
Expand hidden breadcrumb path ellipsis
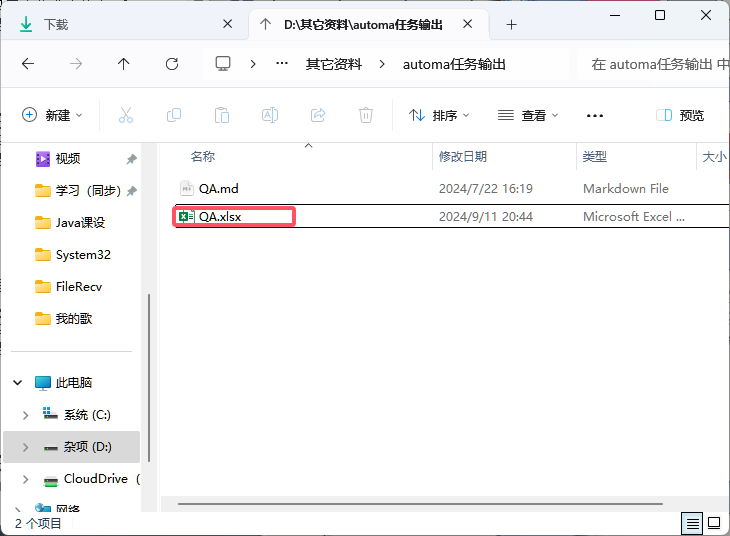point(282,63)
